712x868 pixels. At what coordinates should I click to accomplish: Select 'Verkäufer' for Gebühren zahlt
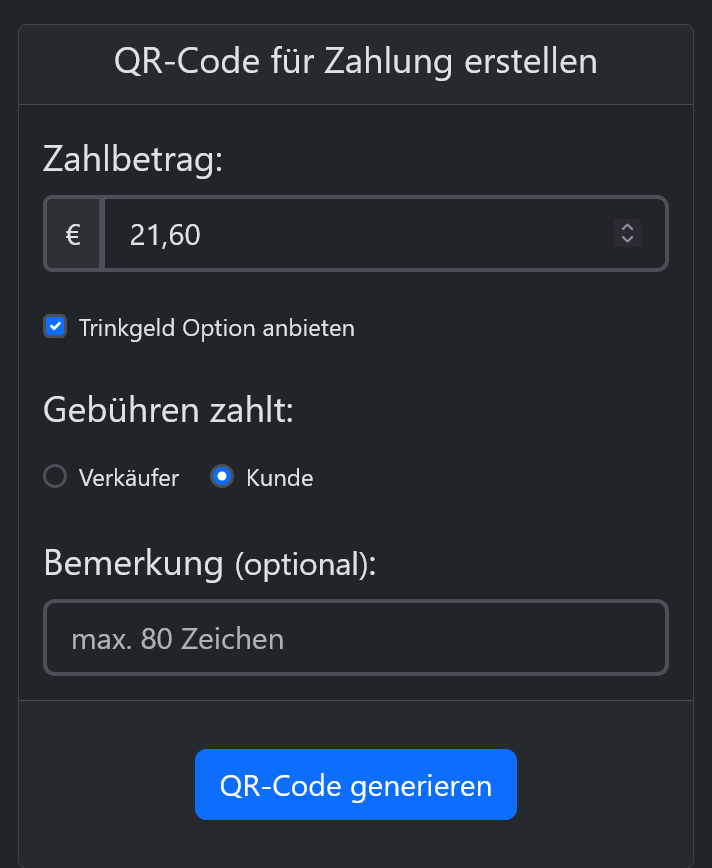tap(55, 477)
